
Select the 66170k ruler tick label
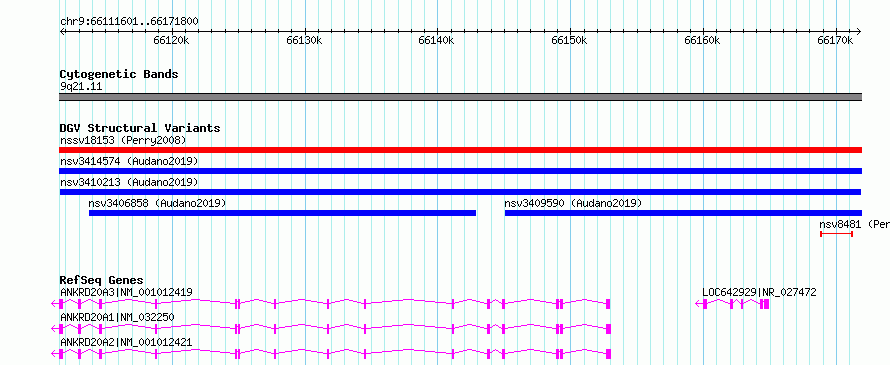835,40
